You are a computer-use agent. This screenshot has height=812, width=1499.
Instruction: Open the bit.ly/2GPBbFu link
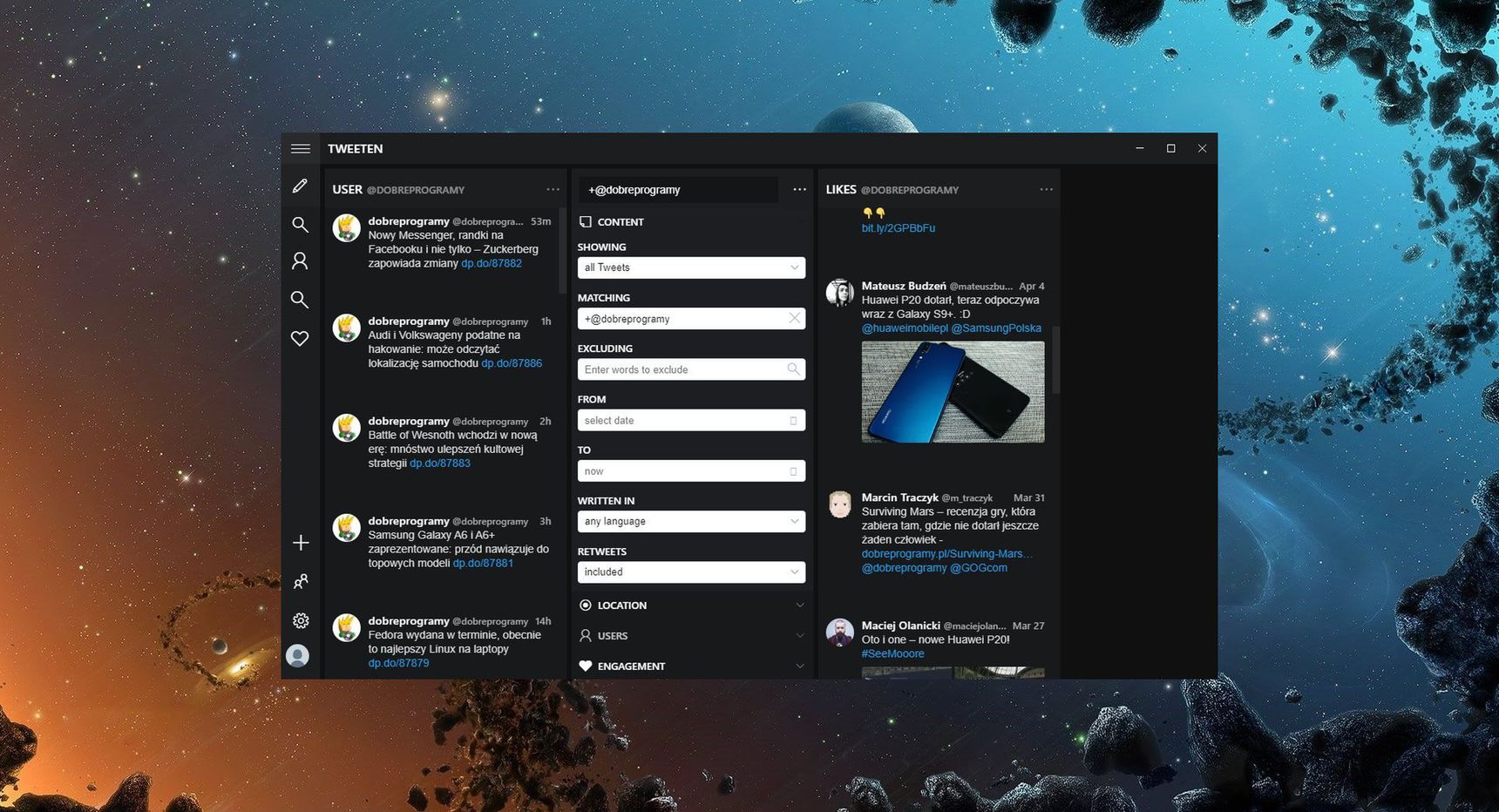point(899,228)
